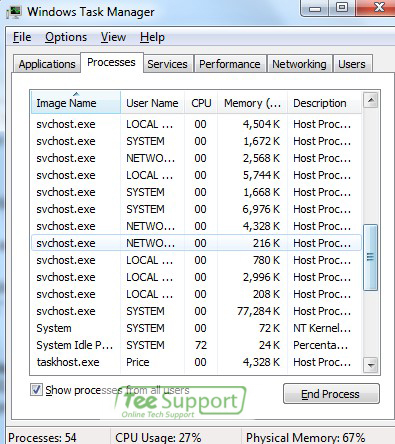Viewport: 395px width, 444px height.
Task: Select the Processes tab
Action: click(x=111, y=62)
